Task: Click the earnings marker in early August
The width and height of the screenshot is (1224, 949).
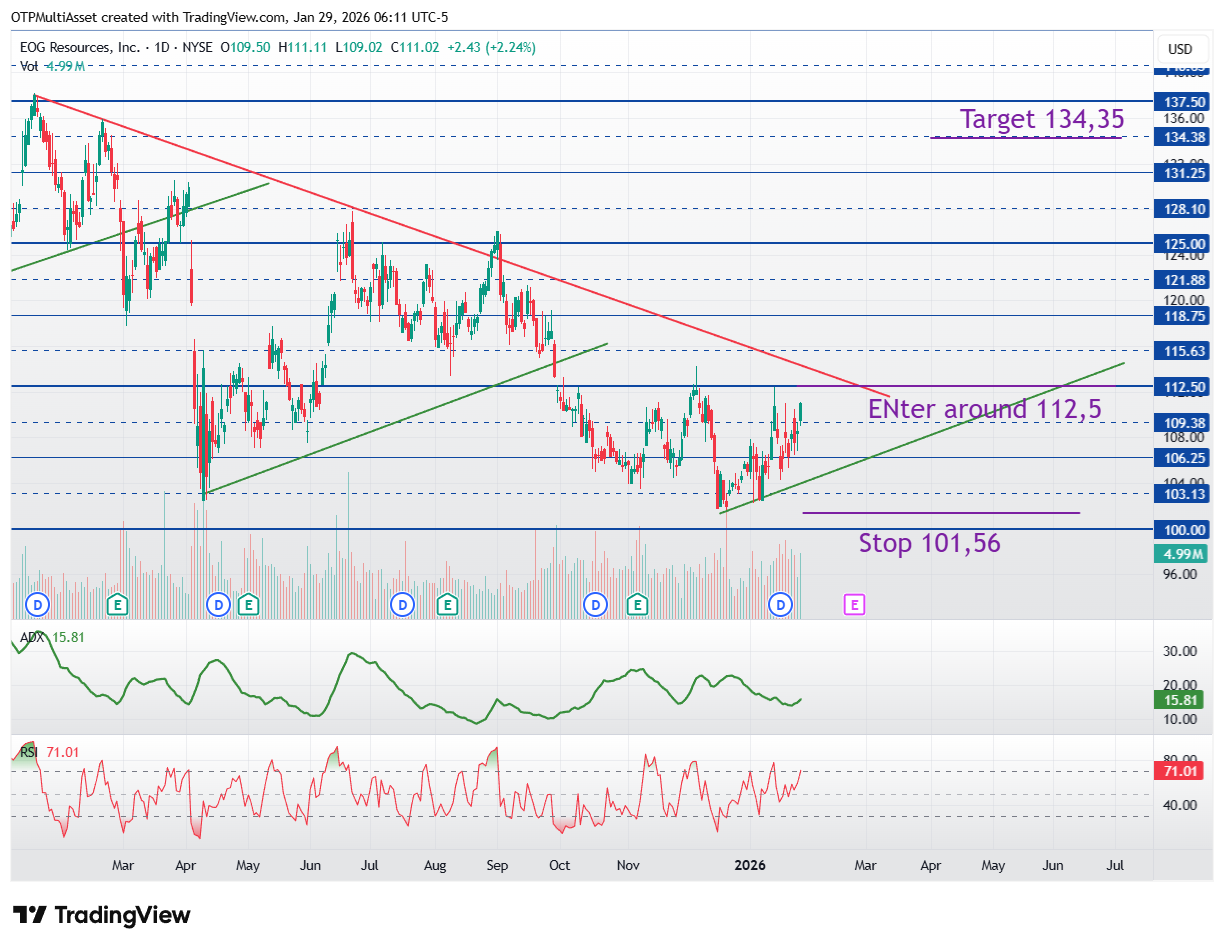Action: click(x=447, y=604)
